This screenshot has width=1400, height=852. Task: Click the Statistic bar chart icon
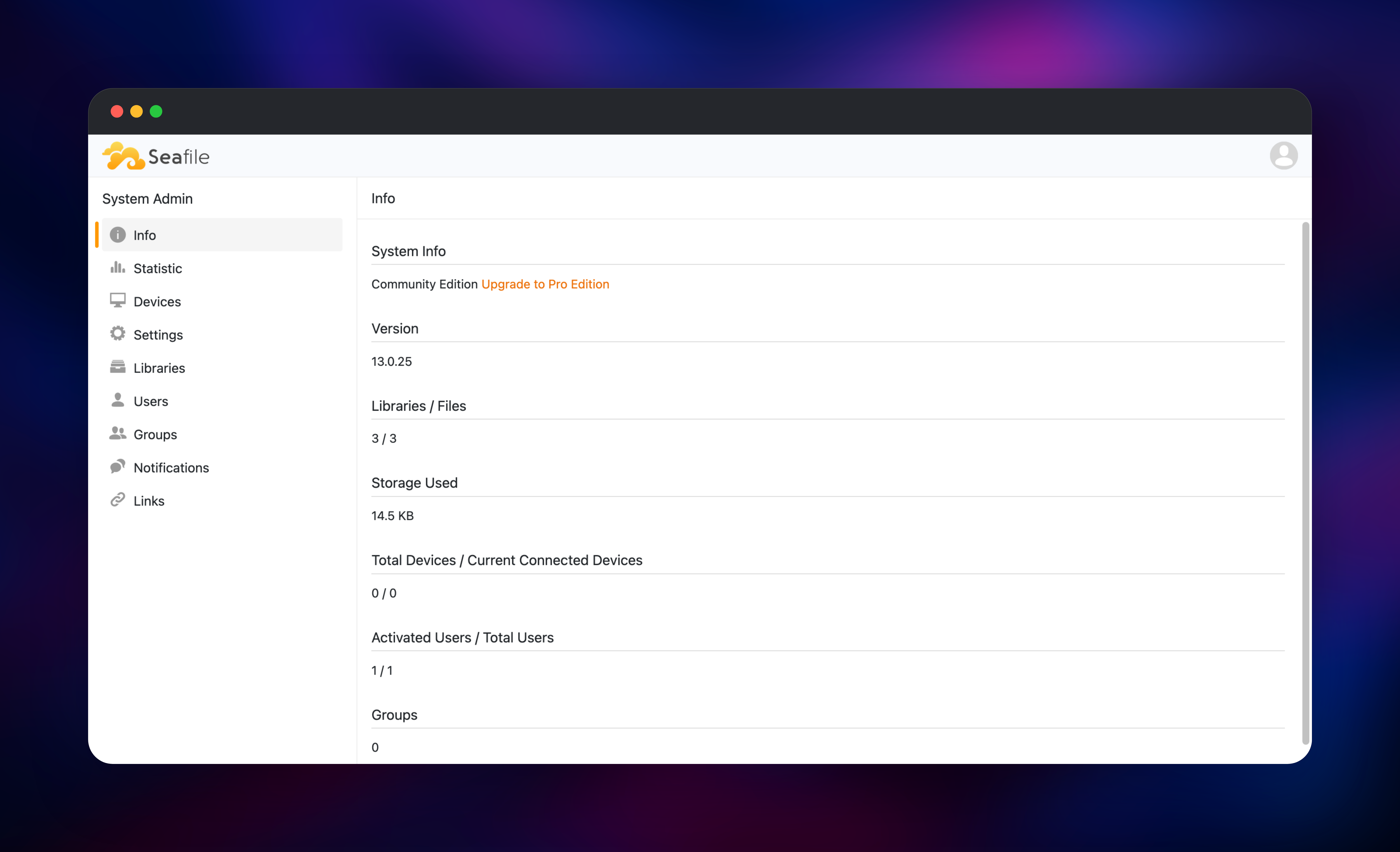click(x=118, y=267)
